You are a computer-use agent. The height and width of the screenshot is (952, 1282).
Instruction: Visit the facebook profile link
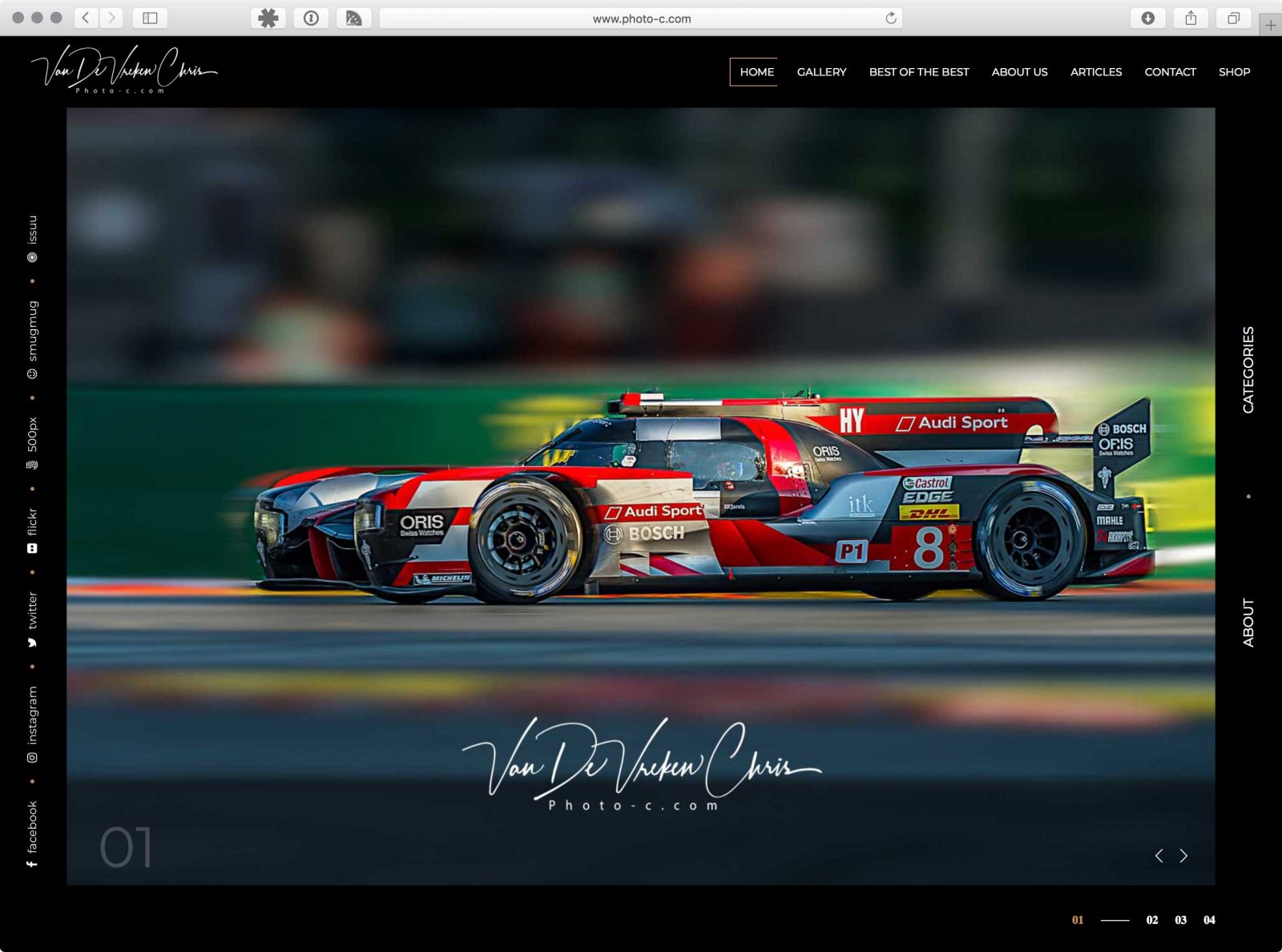[32, 834]
